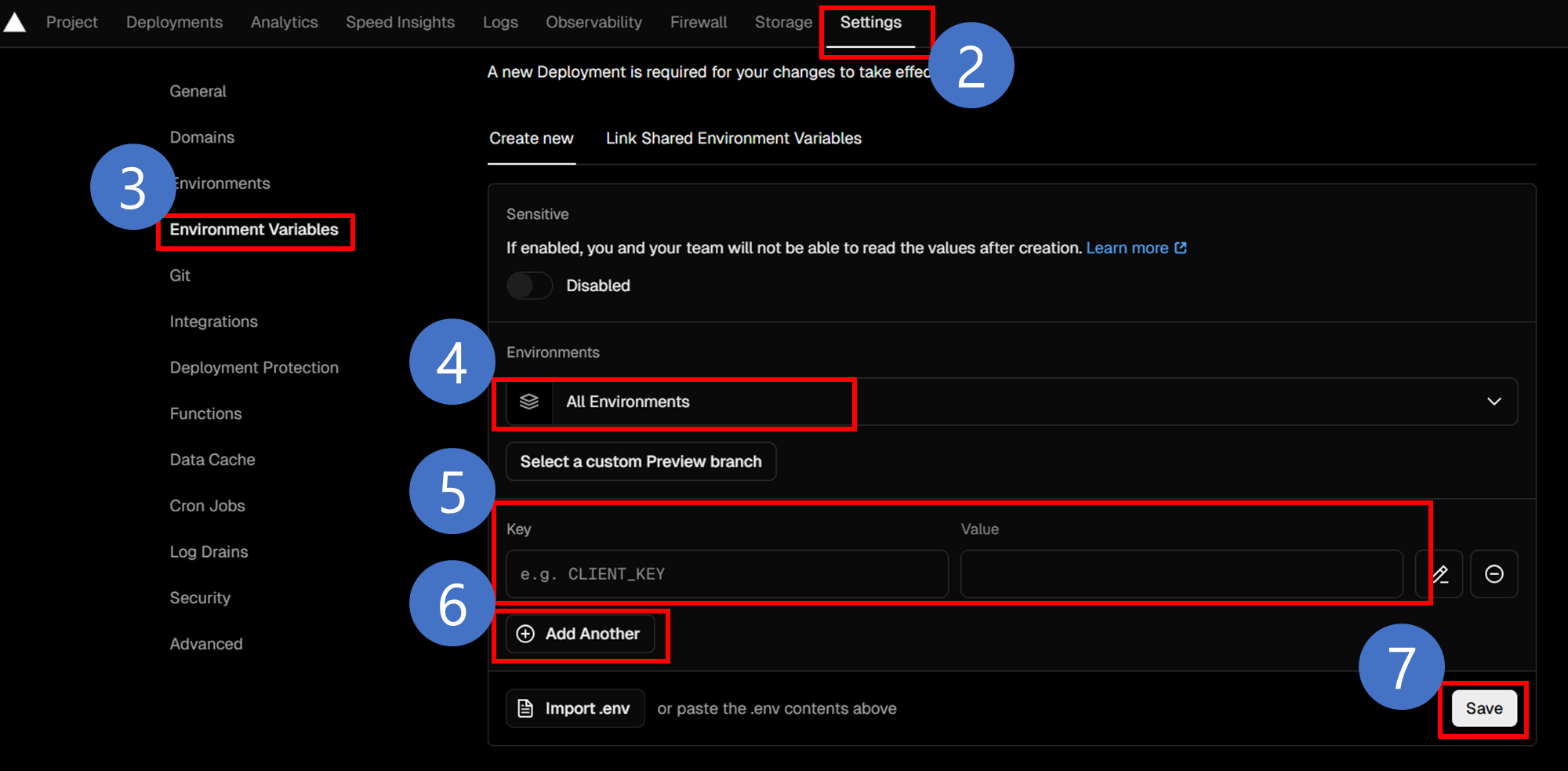This screenshot has height=771, width=1568.
Task: Expand the All Environments dropdown chevron
Action: click(x=1494, y=402)
